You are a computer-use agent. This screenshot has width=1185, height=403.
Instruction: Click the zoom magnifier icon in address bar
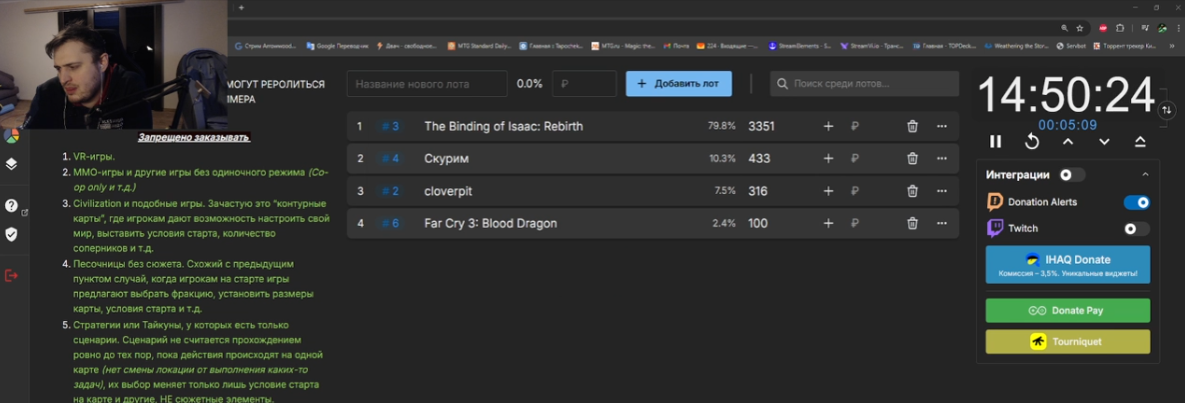point(1064,28)
